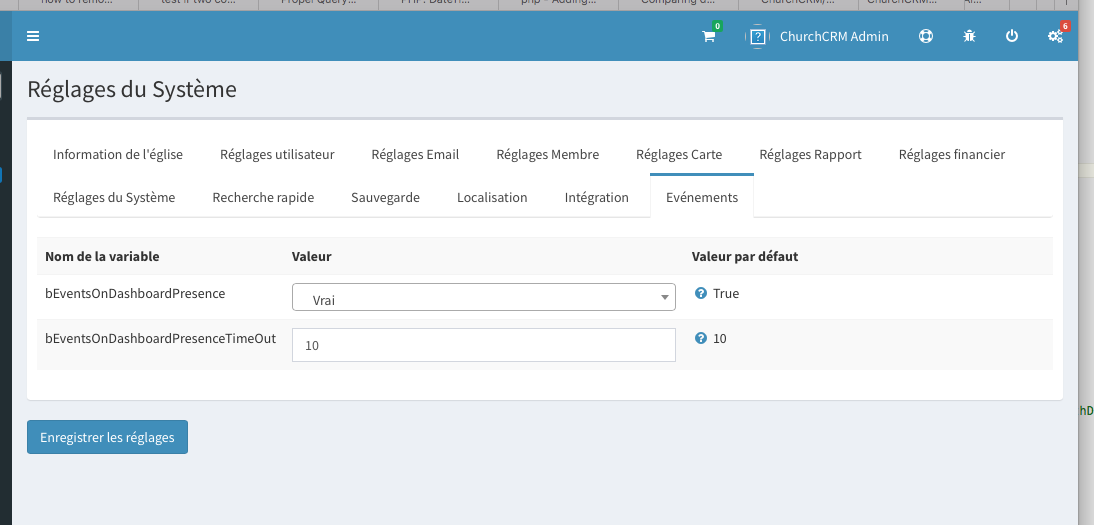Open the settings gears icon
The image size is (1094, 525).
click(1056, 36)
